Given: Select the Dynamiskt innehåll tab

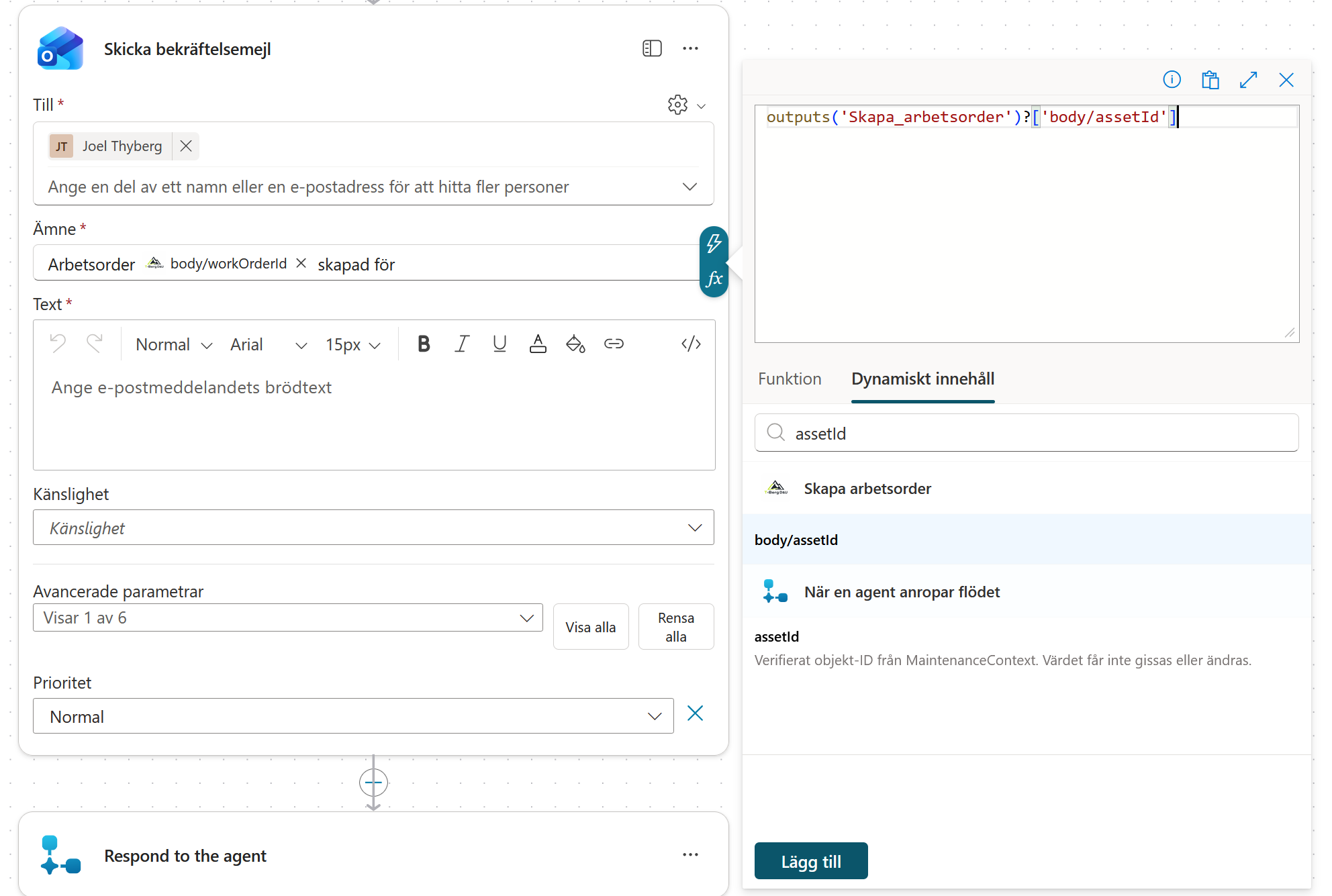Looking at the screenshot, I should (x=922, y=379).
